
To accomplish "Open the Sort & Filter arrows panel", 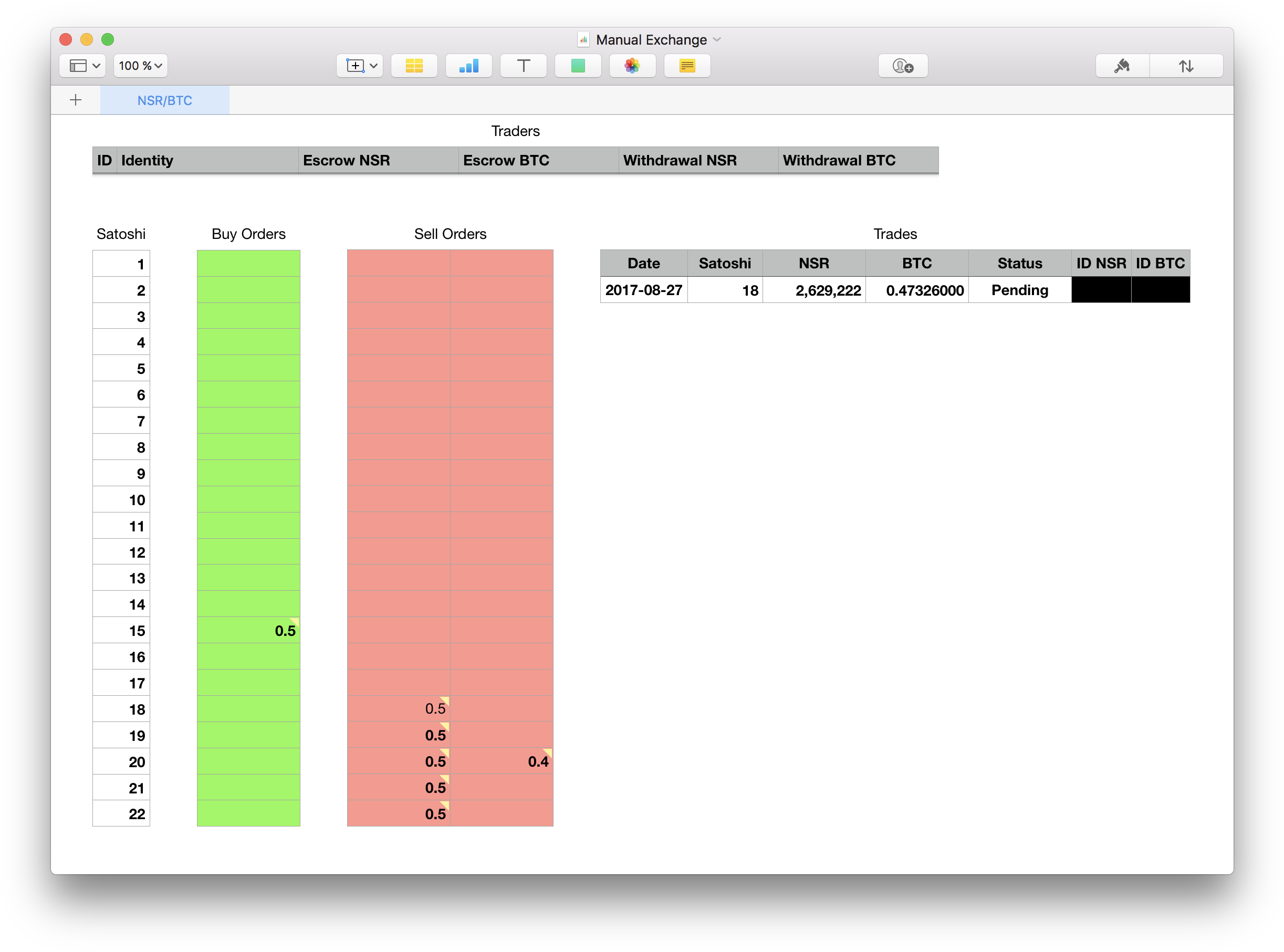I will coord(1185,66).
